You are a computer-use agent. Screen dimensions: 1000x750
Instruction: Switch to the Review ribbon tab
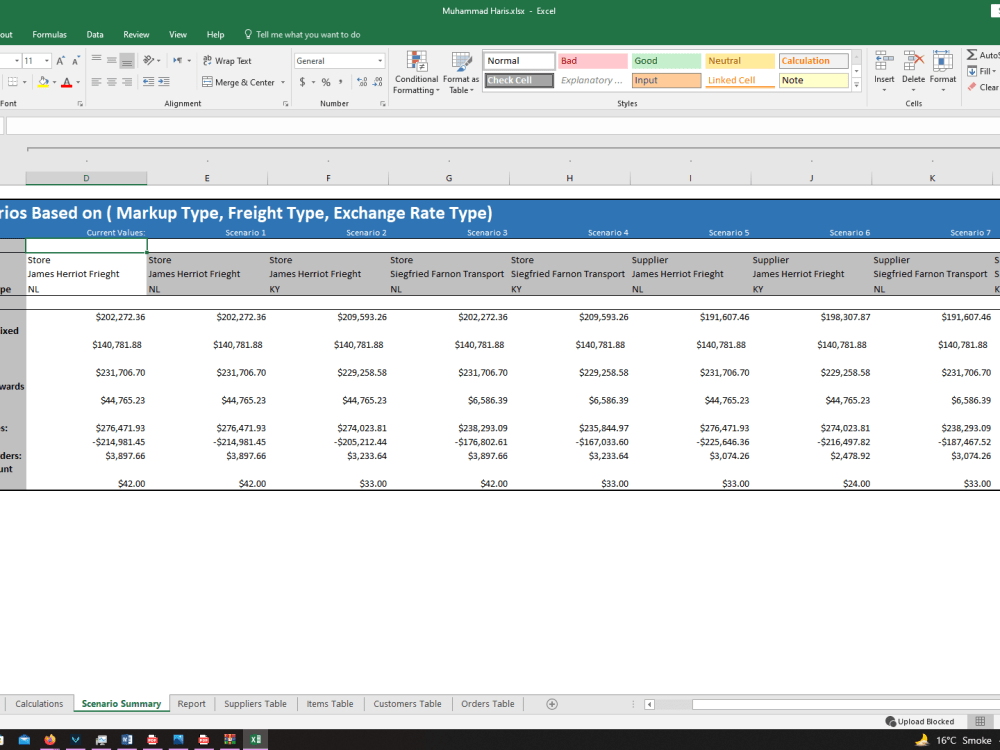click(136, 34)
